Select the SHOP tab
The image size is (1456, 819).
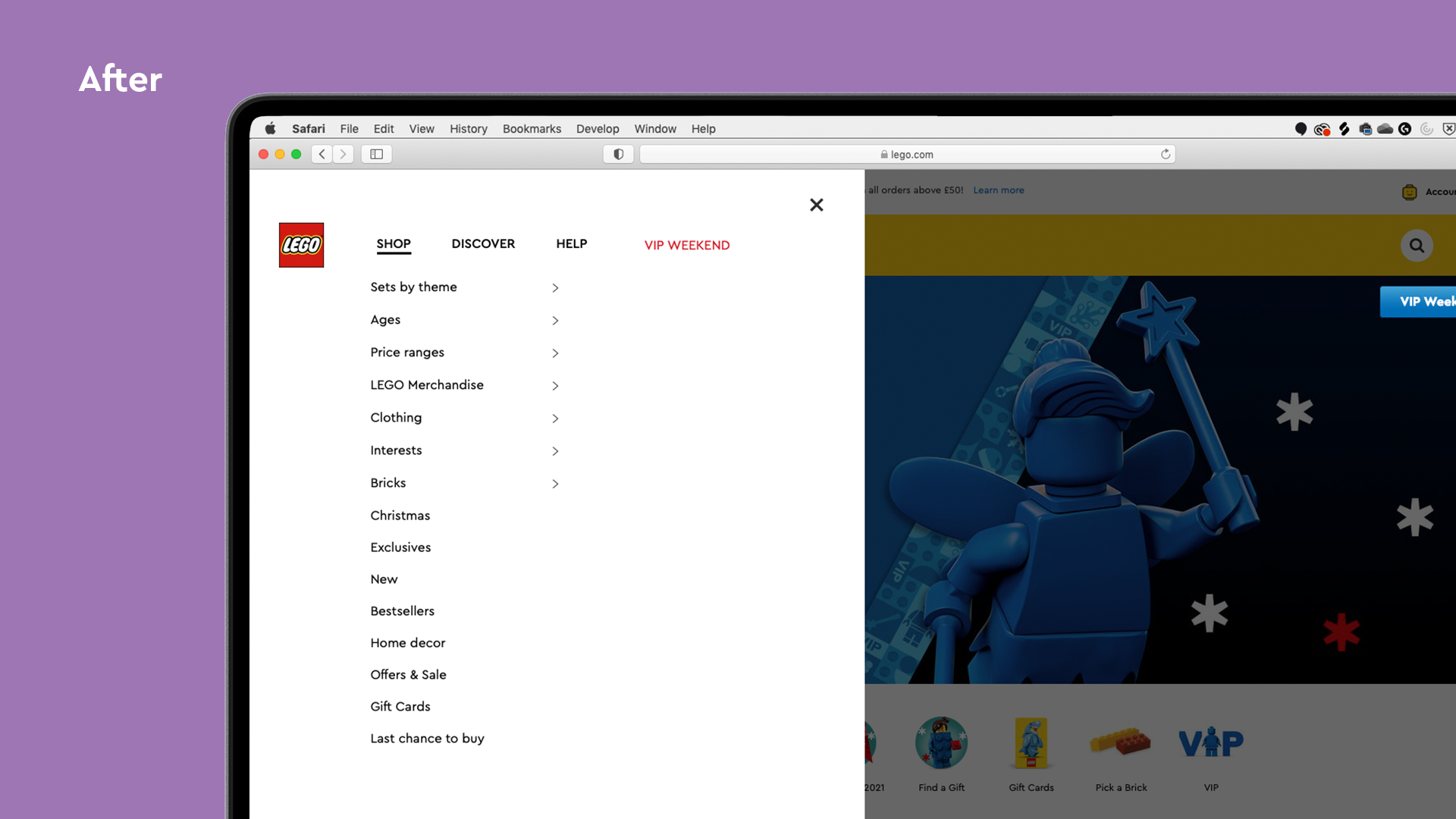click(x=394, y=244)
